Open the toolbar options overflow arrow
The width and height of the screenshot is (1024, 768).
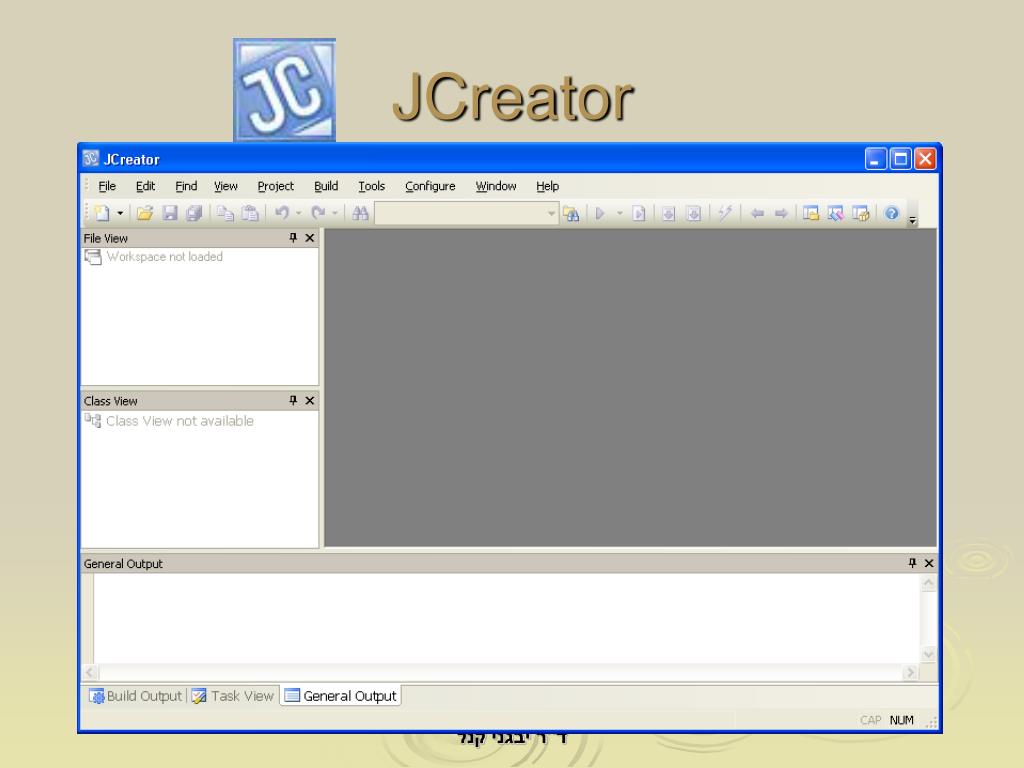913,221
